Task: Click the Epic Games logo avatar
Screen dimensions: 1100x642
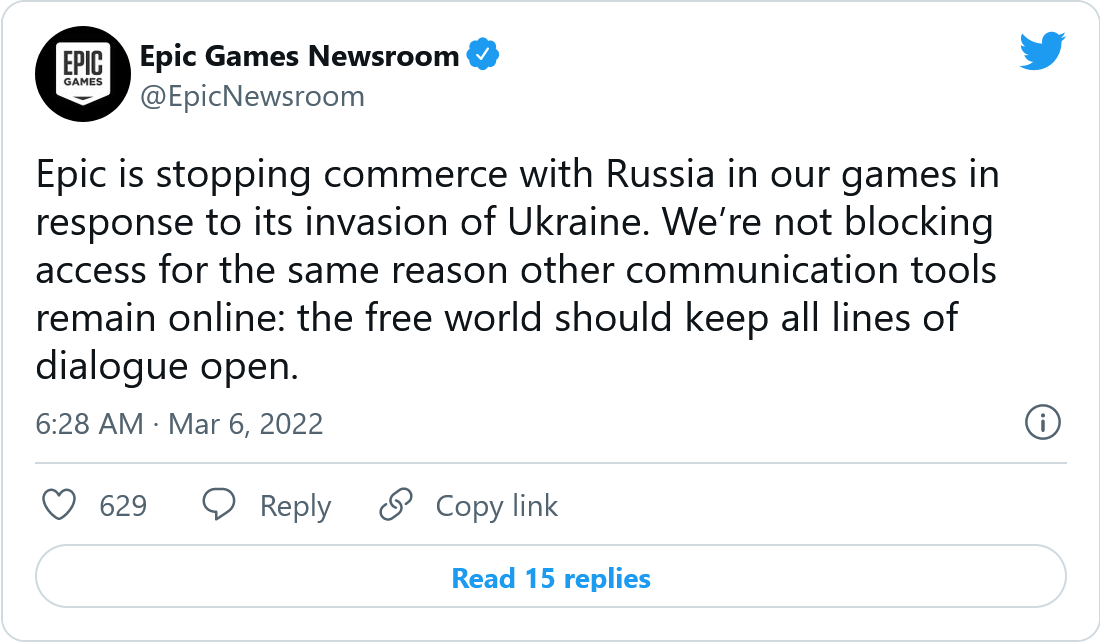Action: (x=83, y=74)
